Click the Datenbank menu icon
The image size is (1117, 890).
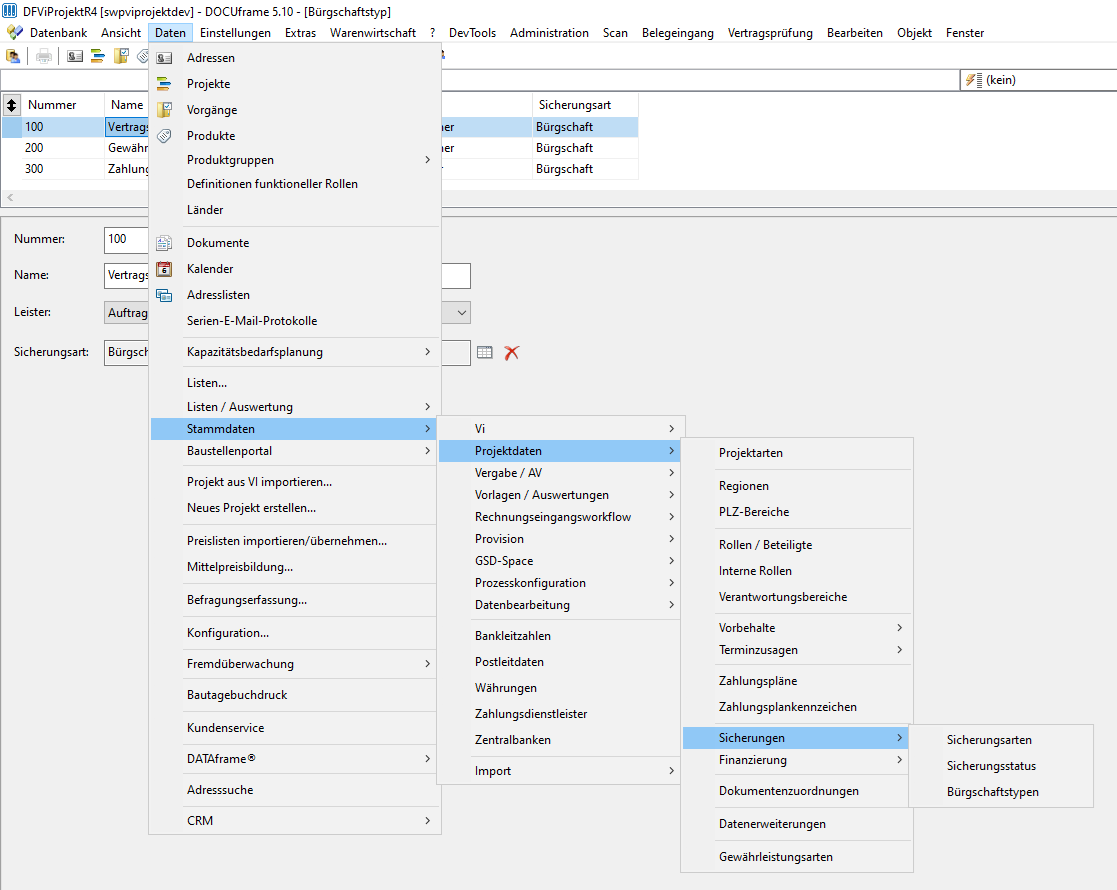(x=14, y=33)
